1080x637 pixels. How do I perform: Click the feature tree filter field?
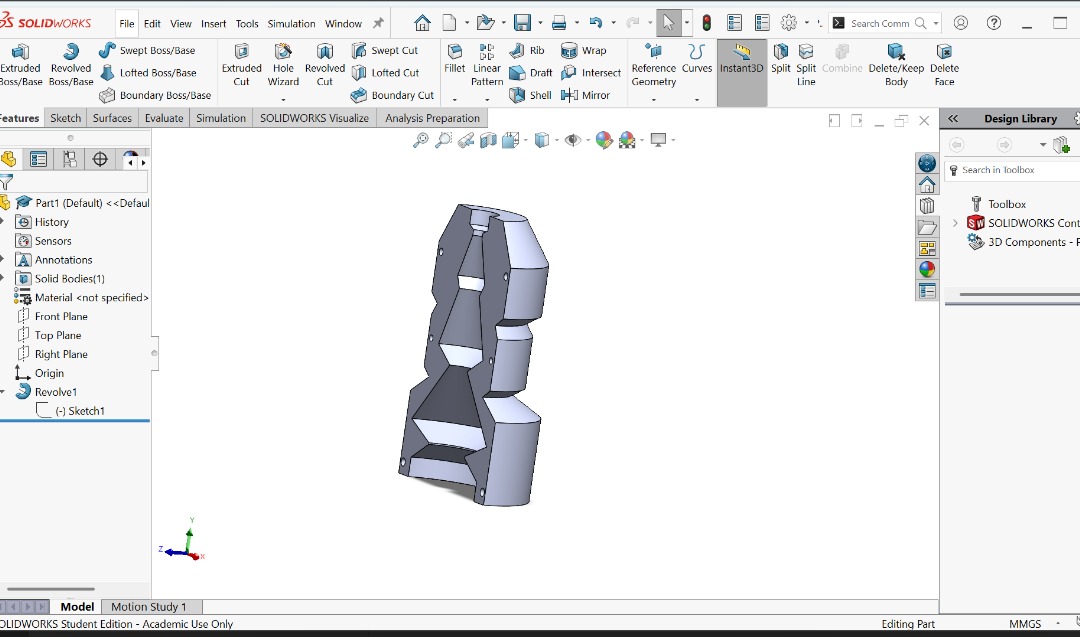point(76,182)
